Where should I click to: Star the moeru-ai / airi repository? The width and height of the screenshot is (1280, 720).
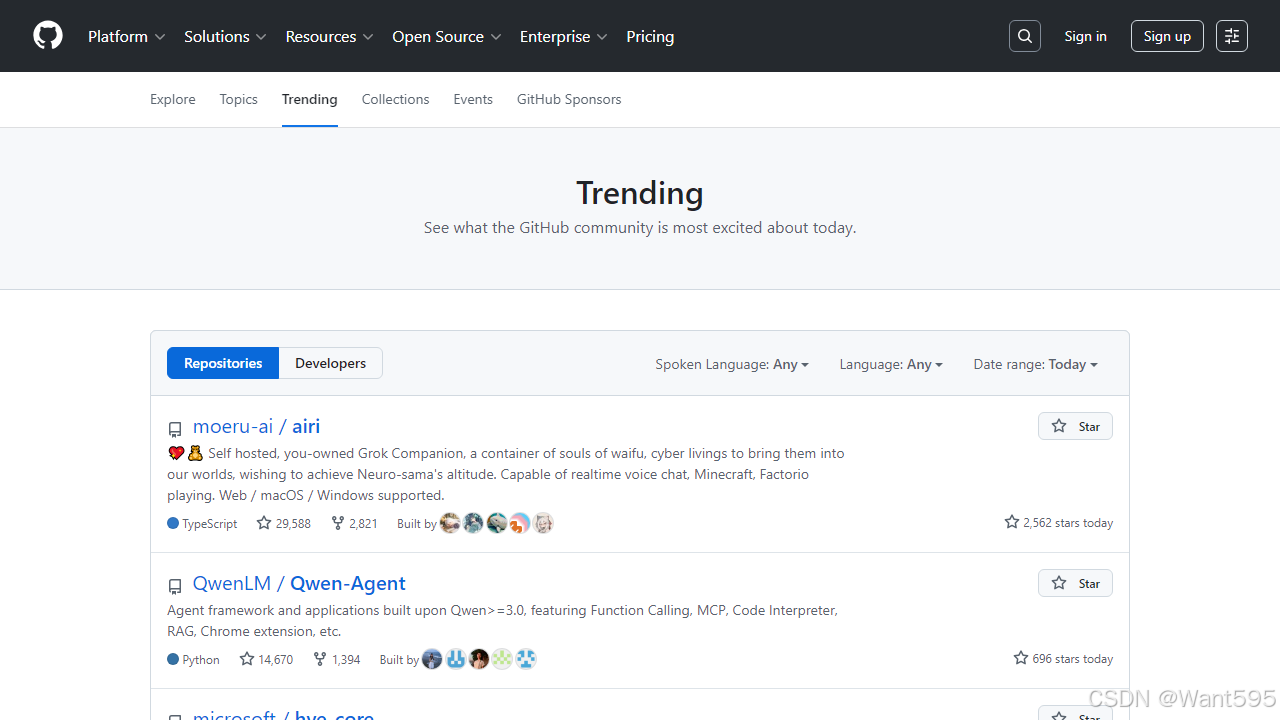(x=1075, y=426)
